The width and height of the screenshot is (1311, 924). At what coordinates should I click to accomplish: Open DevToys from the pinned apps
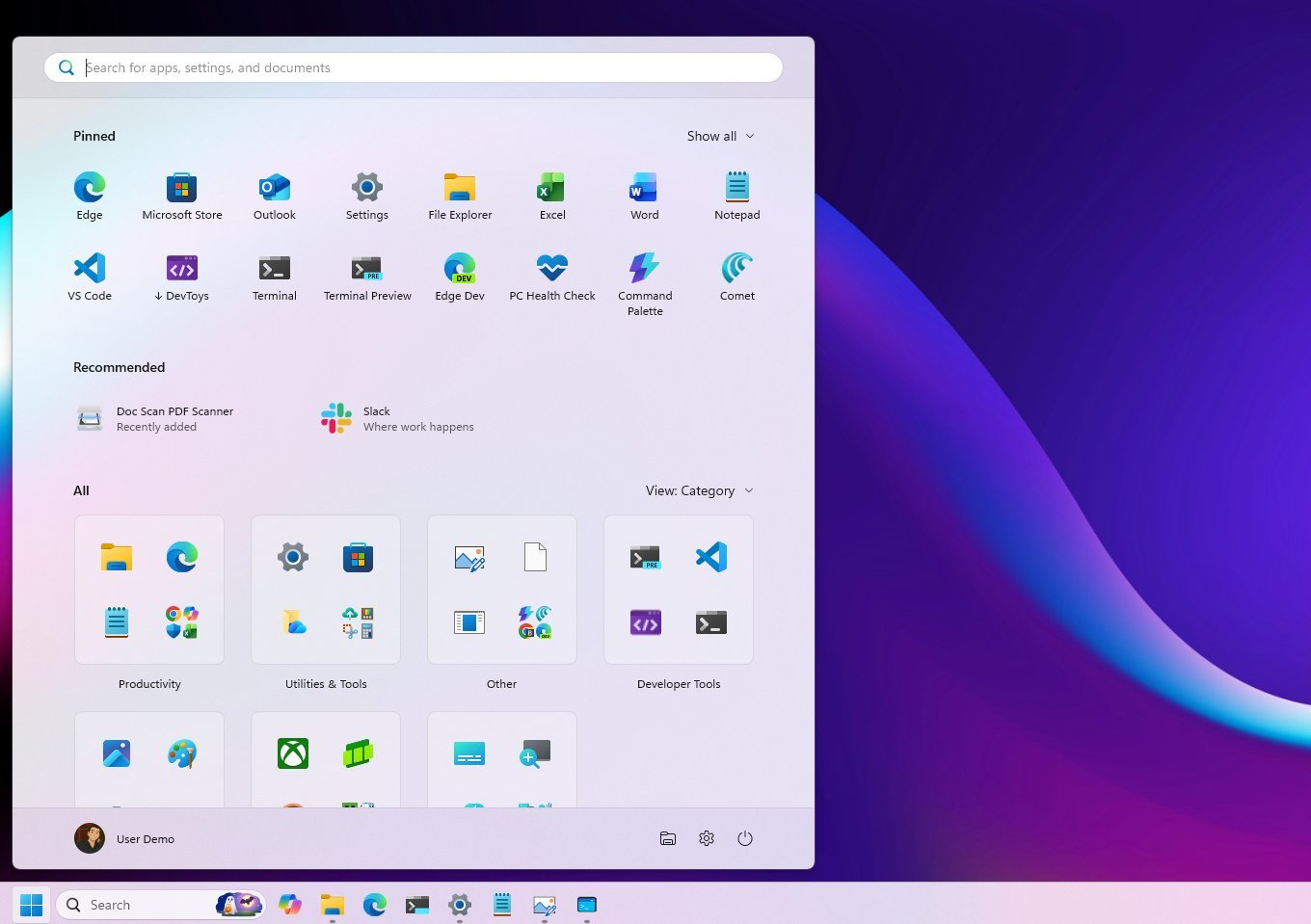pos(181,277)
